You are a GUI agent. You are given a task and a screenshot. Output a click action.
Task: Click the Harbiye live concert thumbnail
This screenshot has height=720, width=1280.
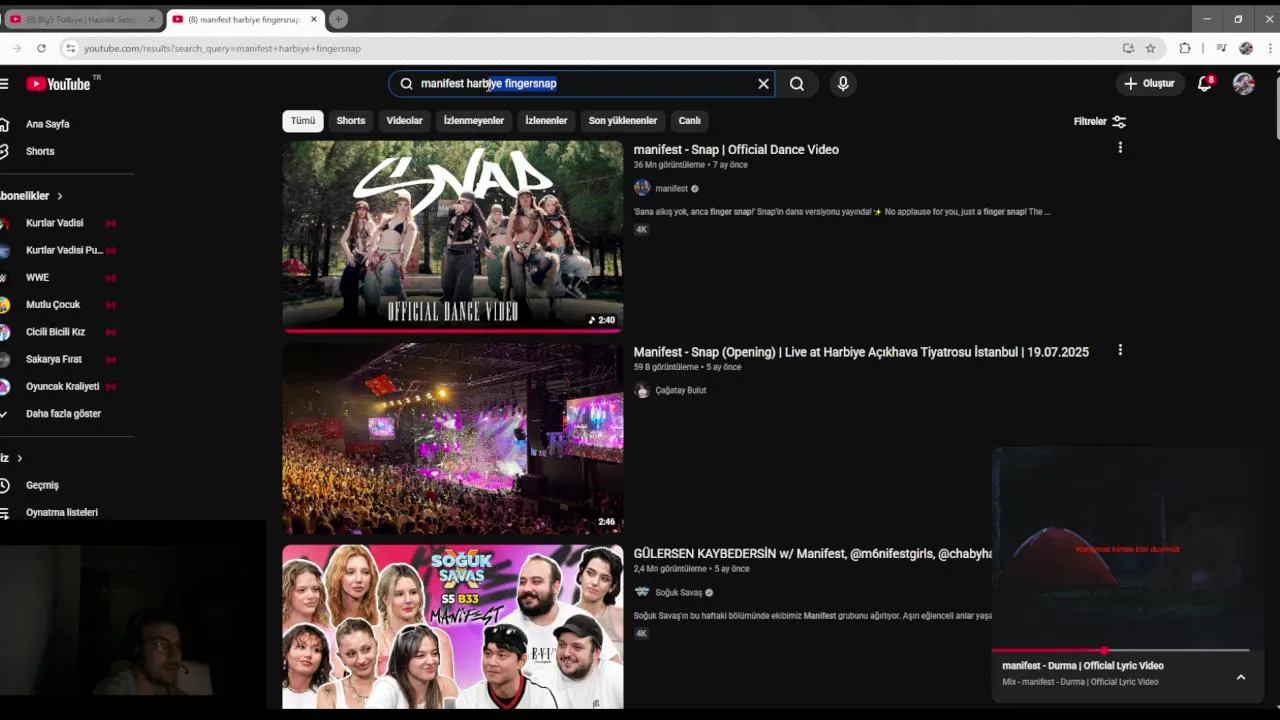pyautogui.click(x=453, y=438)
